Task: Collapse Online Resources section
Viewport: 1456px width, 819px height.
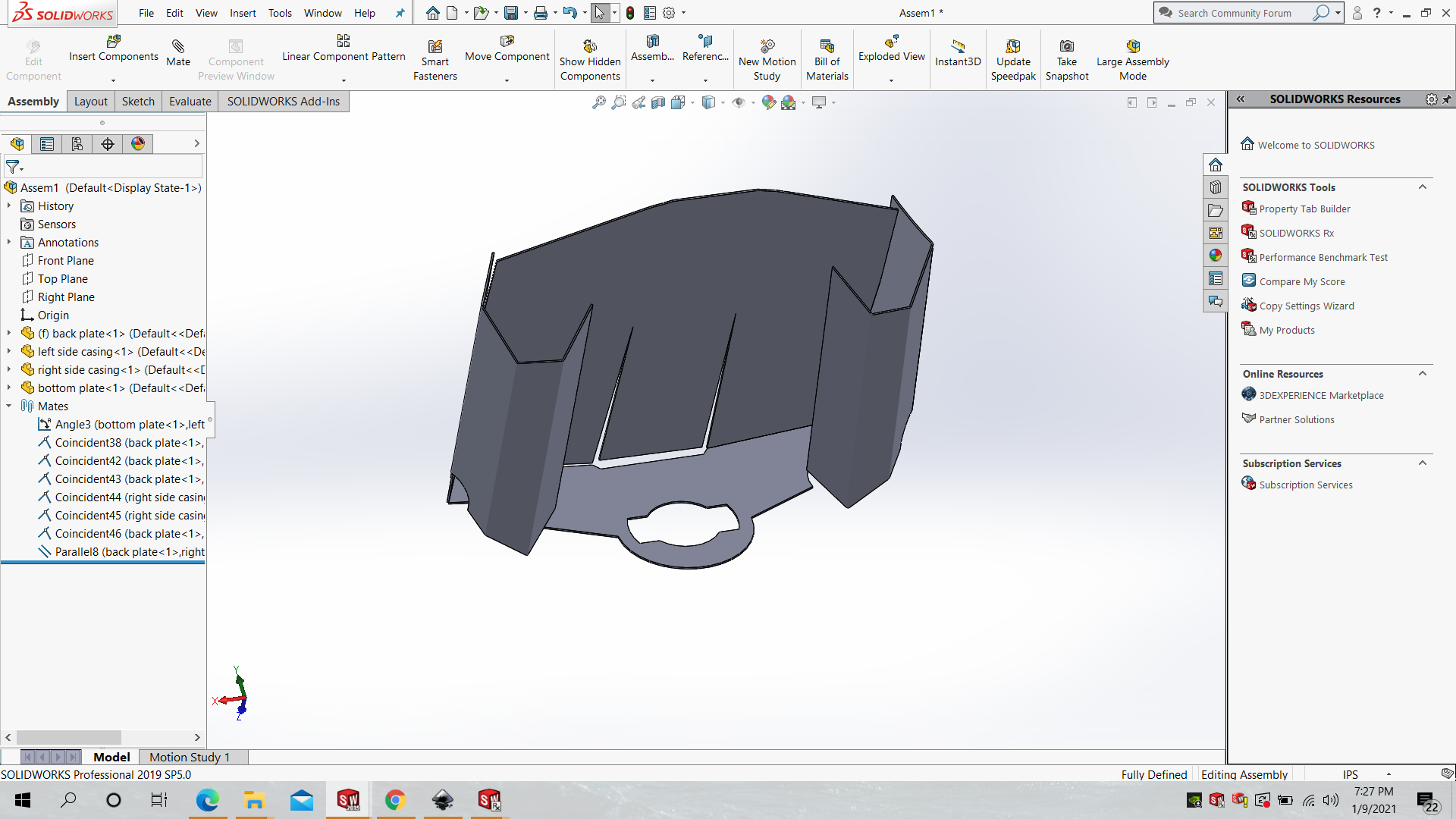Action: (1423, 374)
